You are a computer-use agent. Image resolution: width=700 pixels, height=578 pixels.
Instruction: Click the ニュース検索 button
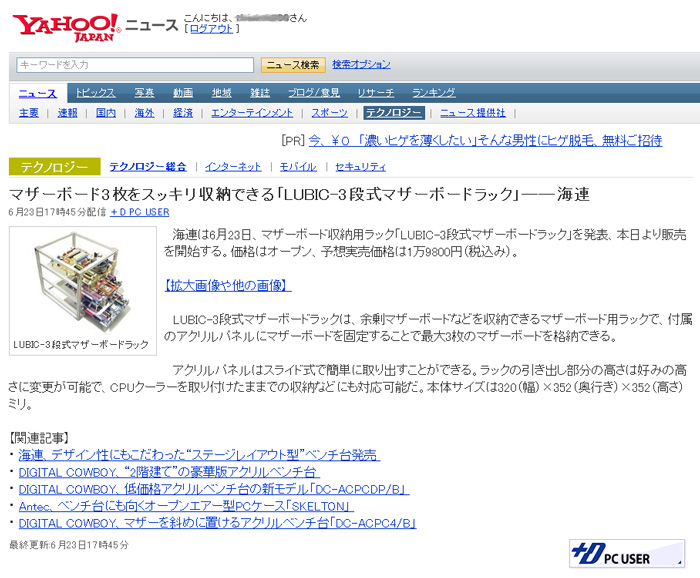point(293,65)
